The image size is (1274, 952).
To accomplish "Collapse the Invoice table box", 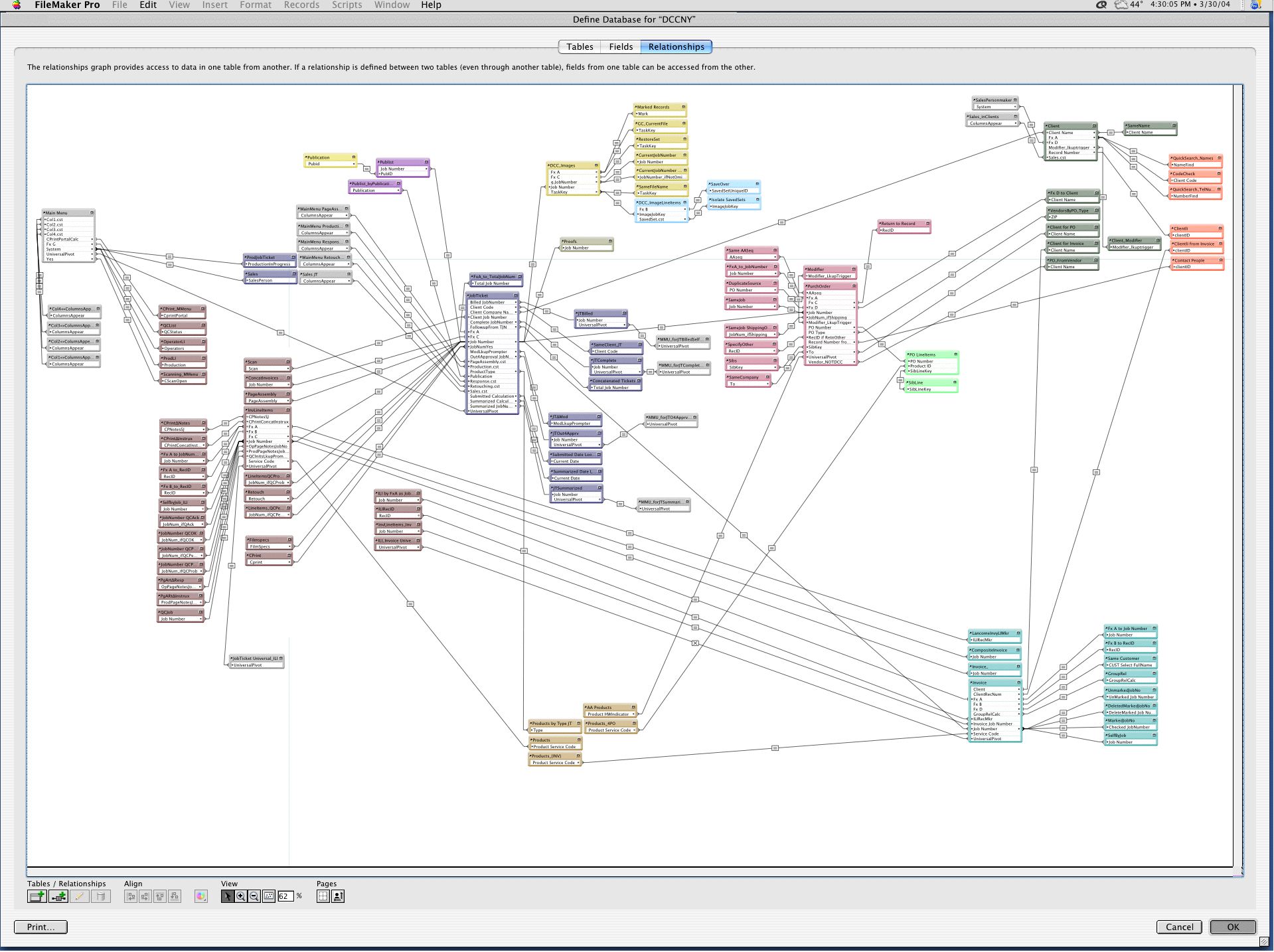I will coord(1018,682).
